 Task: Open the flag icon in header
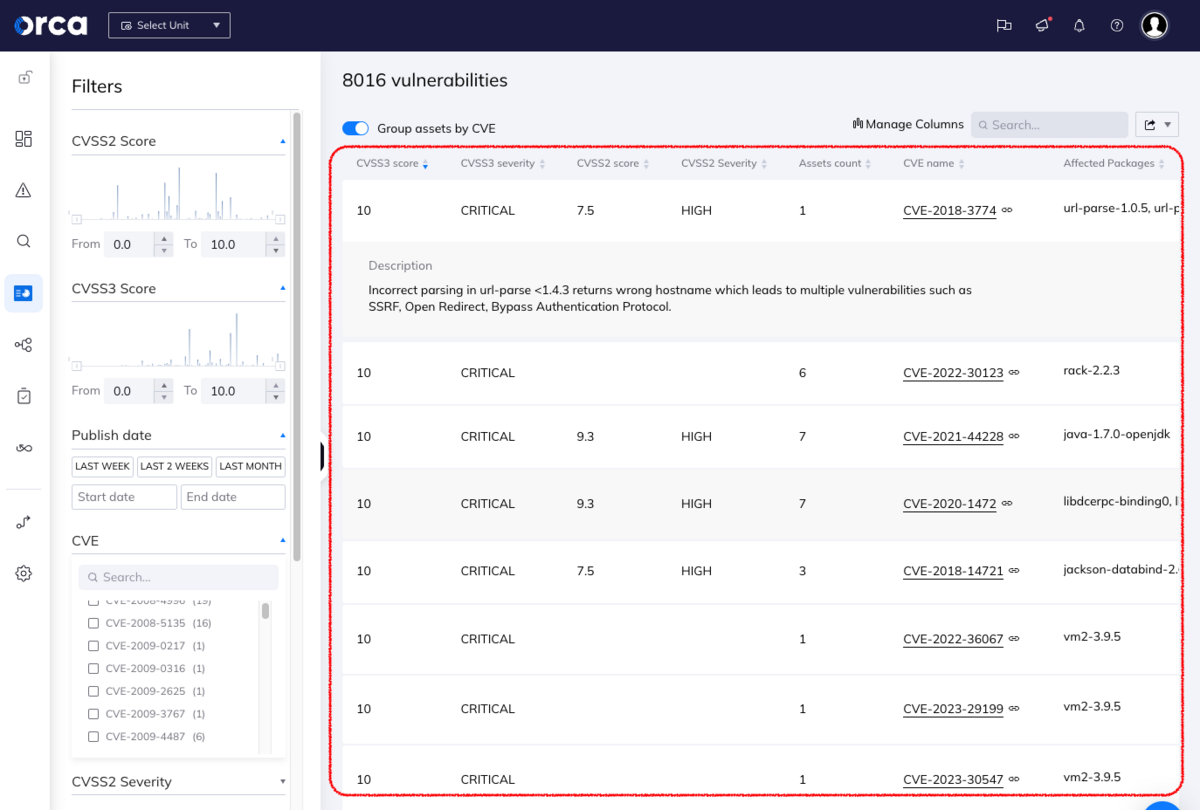[1004, 26]
